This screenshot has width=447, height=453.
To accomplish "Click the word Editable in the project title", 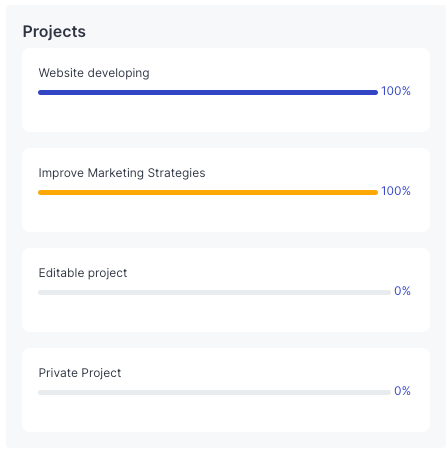I will click(x=61, y=273).
